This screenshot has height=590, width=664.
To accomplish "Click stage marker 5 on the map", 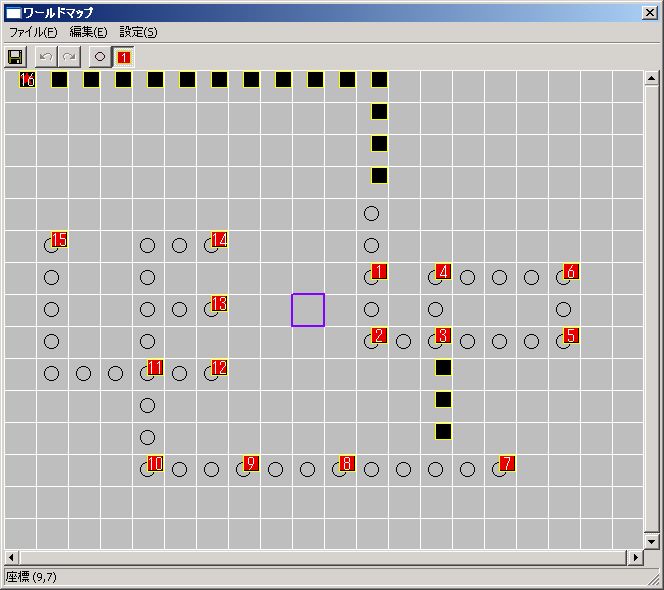I will (x=571, y=335).
